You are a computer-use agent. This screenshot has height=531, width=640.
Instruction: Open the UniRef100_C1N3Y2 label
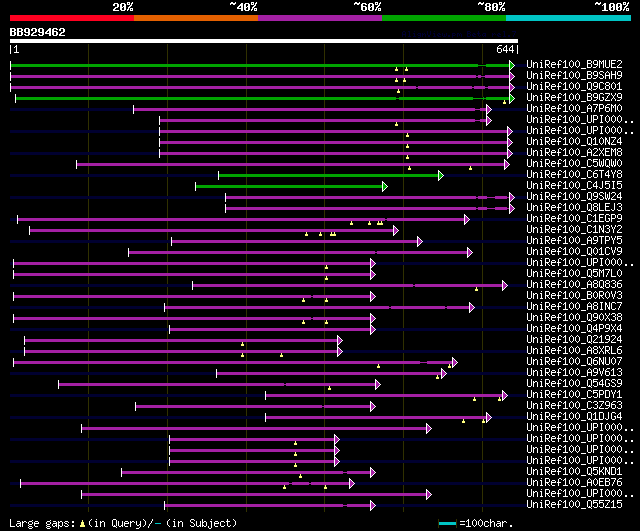point(574,229)
